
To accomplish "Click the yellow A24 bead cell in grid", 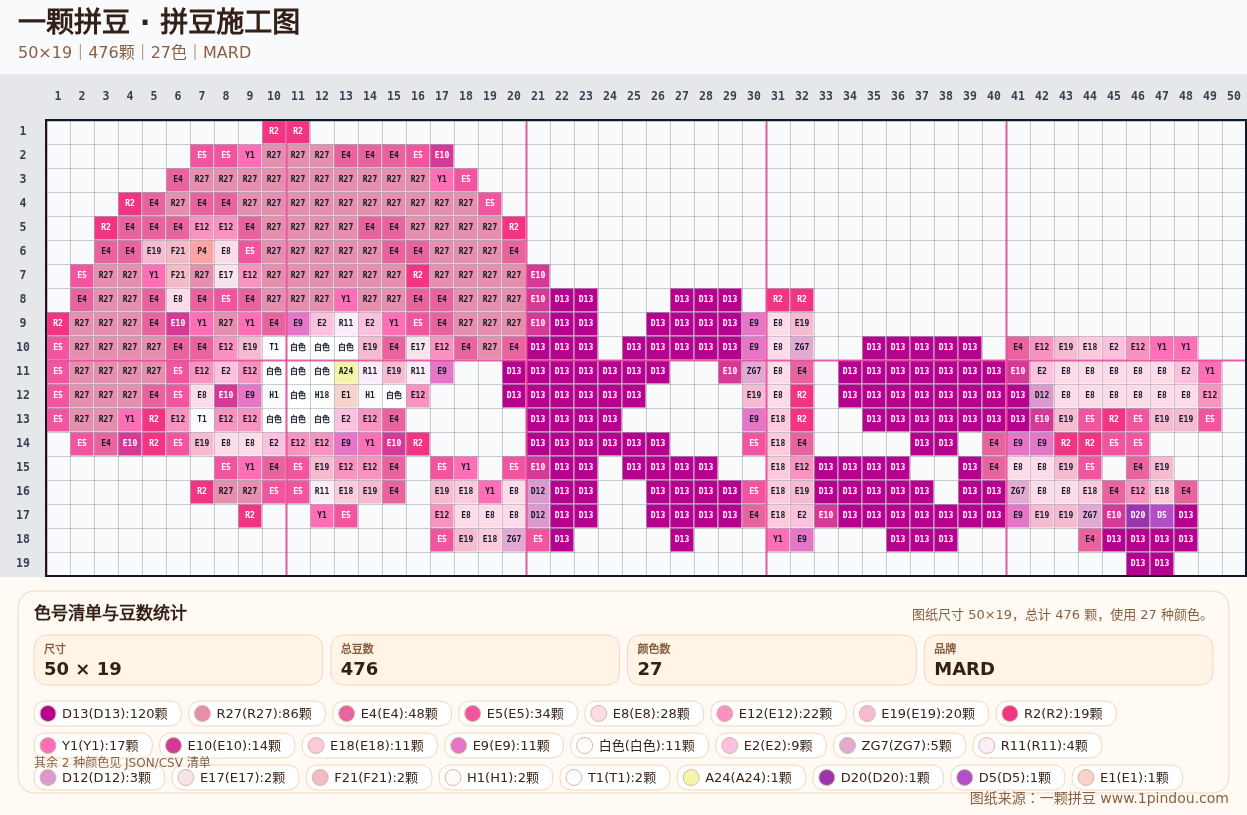I will pos(346,371).
